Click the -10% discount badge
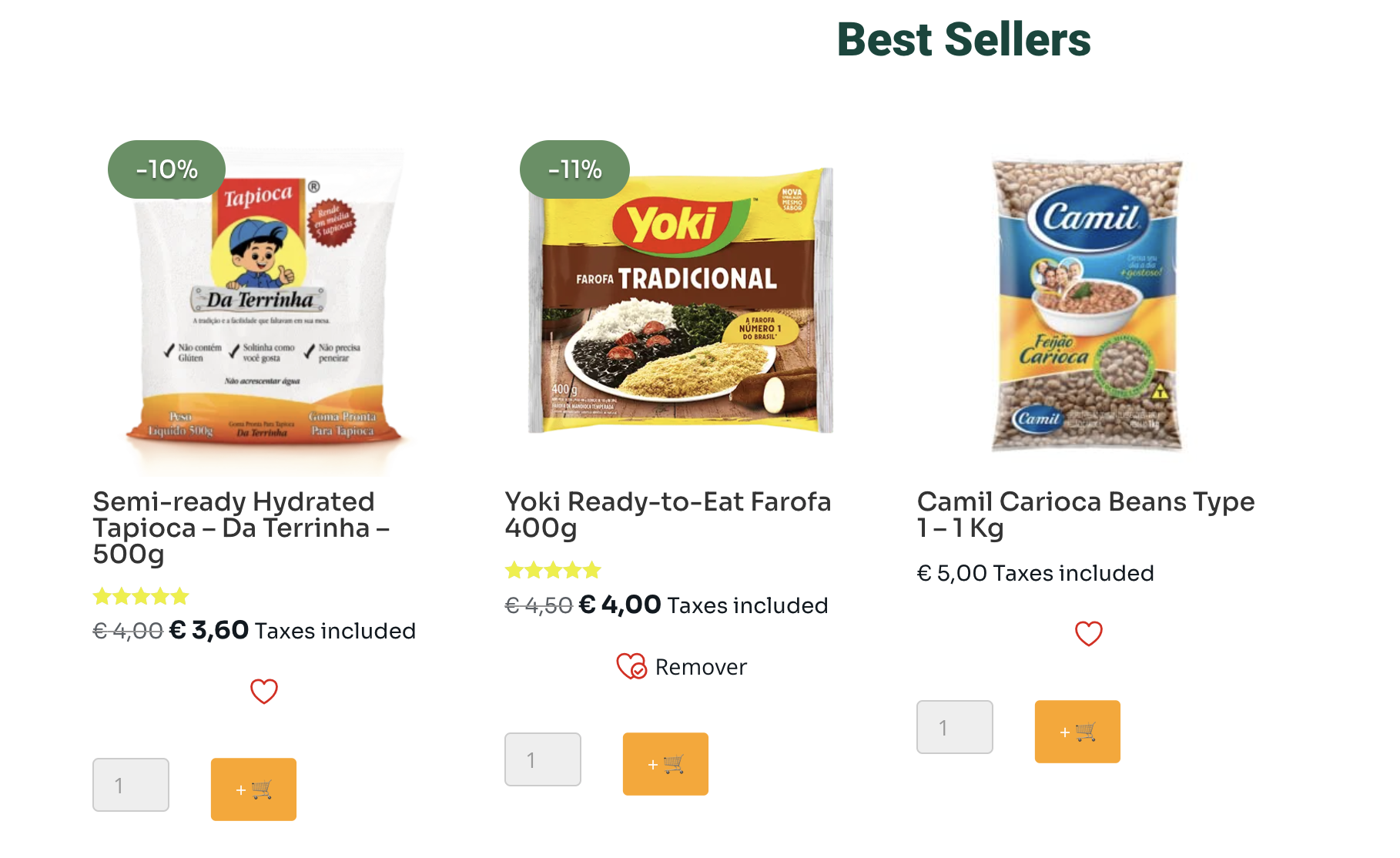 pyautogui.click(x=167, y=169)
